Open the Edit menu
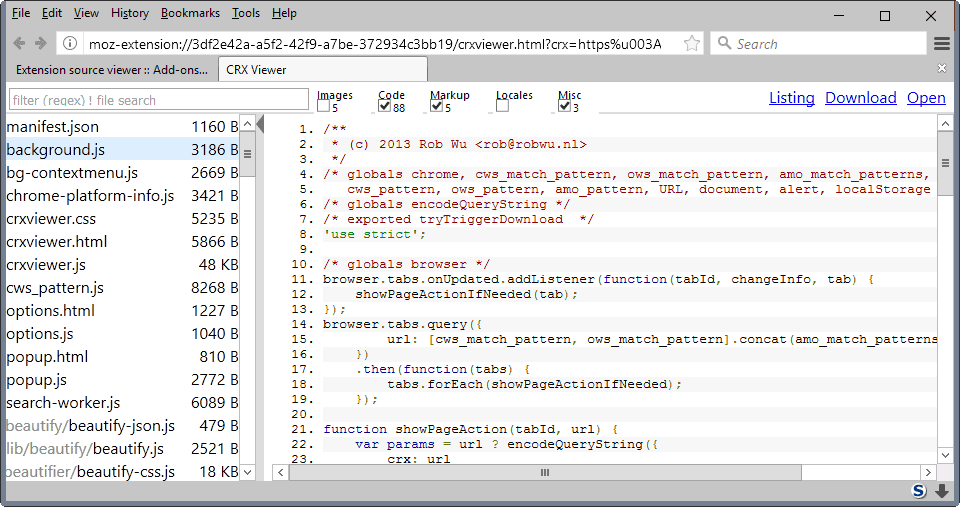 pos(51,13)
